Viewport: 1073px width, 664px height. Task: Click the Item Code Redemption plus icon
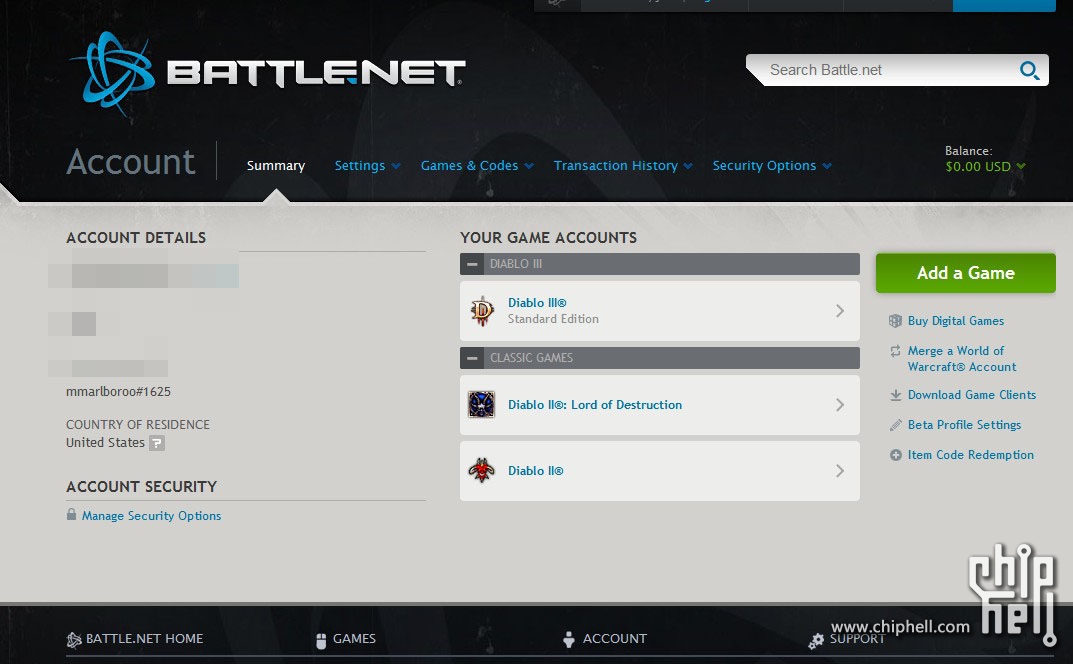(x=895, y=455)
